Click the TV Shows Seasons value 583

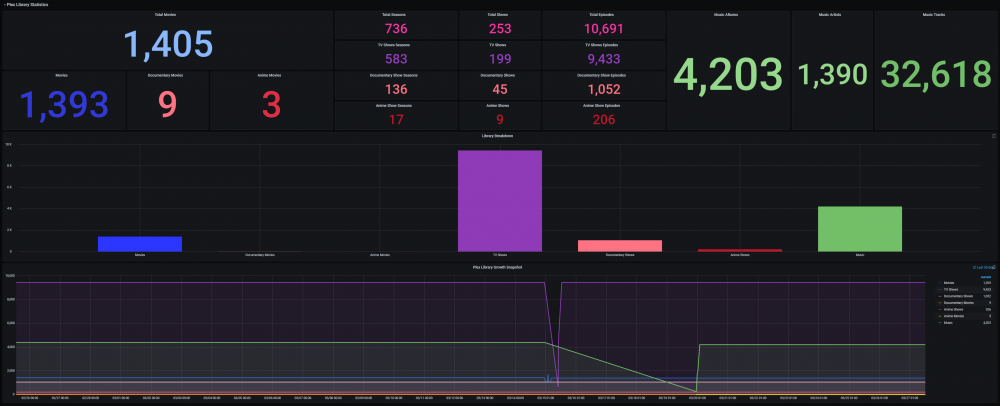396,59
